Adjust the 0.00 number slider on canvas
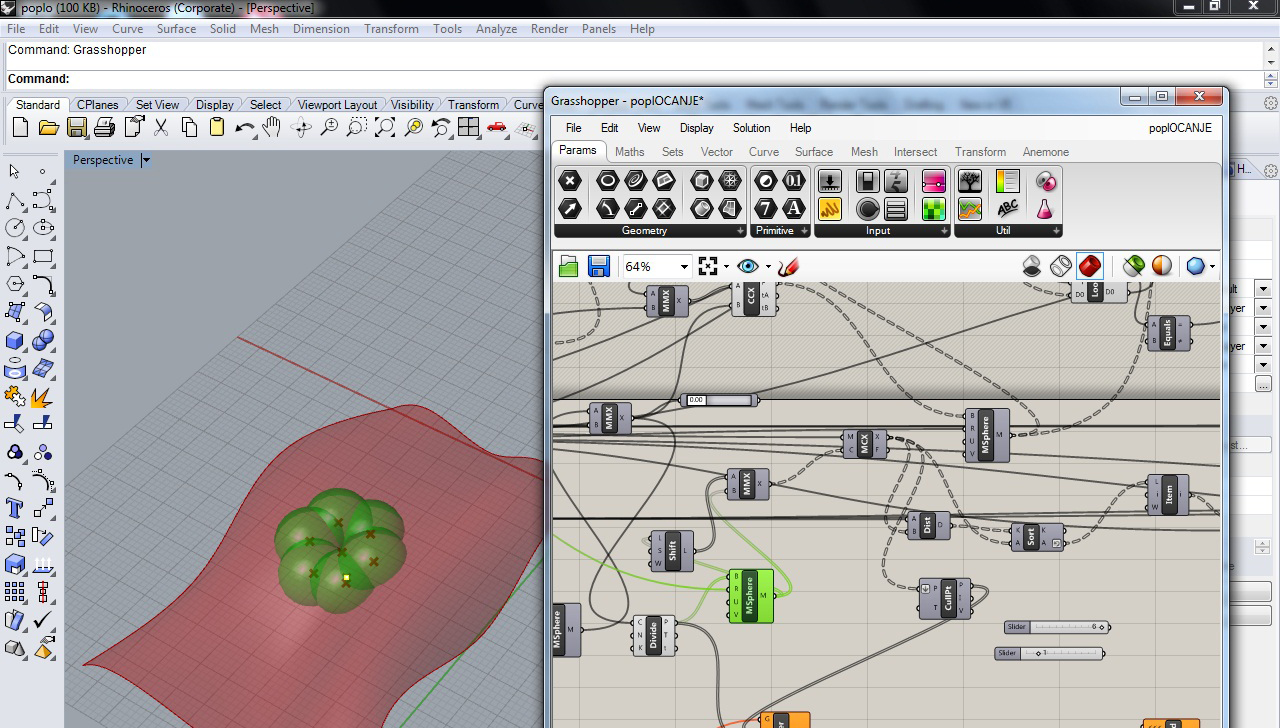1280x728 pixels. 720,400
